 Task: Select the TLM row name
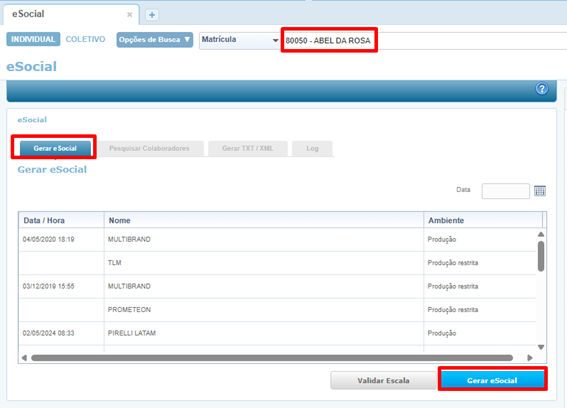tap(114, 263)
